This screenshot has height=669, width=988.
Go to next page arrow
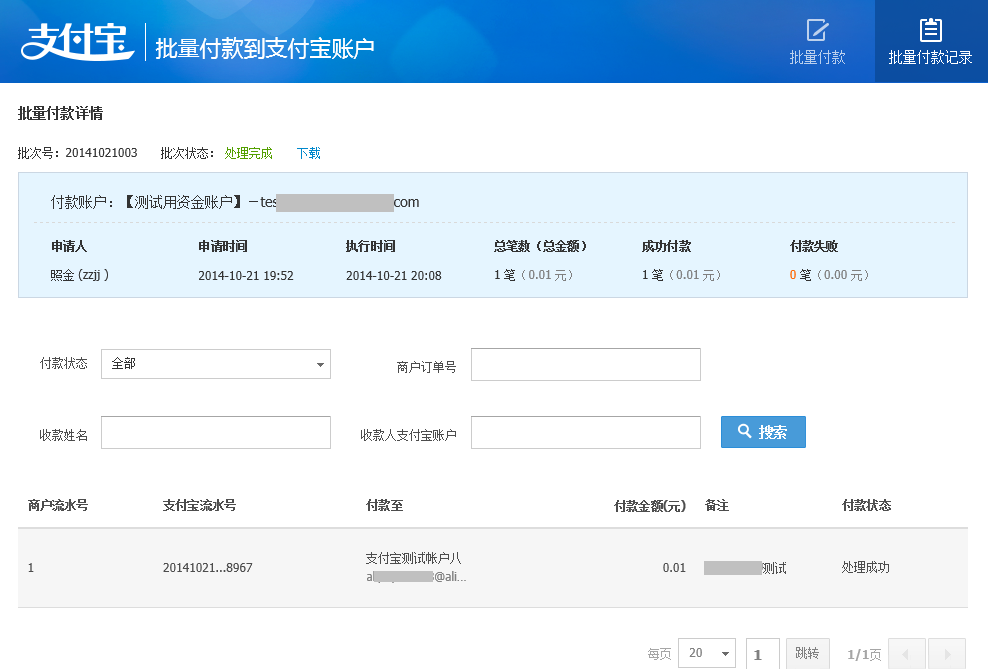[947, 654]
